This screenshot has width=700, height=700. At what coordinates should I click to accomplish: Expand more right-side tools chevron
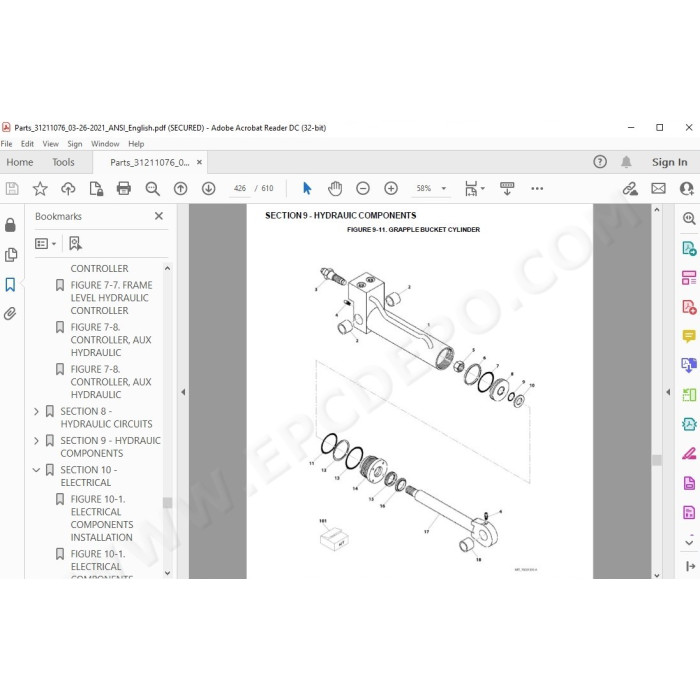tap(689, 542)
